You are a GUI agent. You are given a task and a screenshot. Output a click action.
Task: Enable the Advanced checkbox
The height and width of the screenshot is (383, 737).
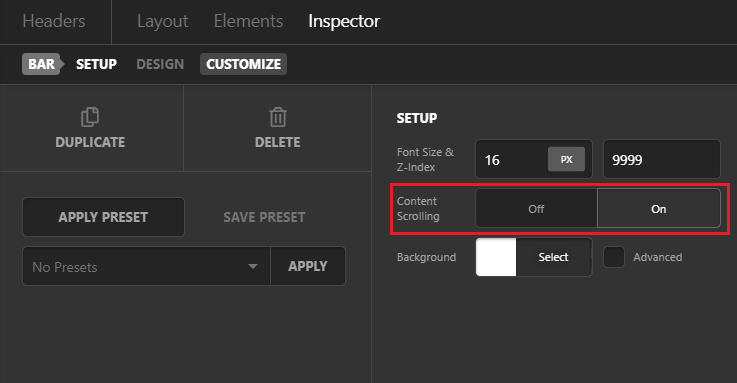point(614,257)
